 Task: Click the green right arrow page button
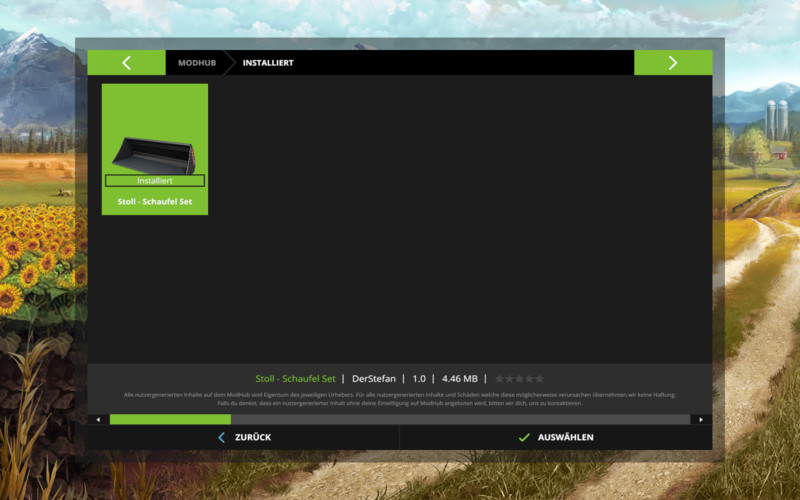pos(672,63)
